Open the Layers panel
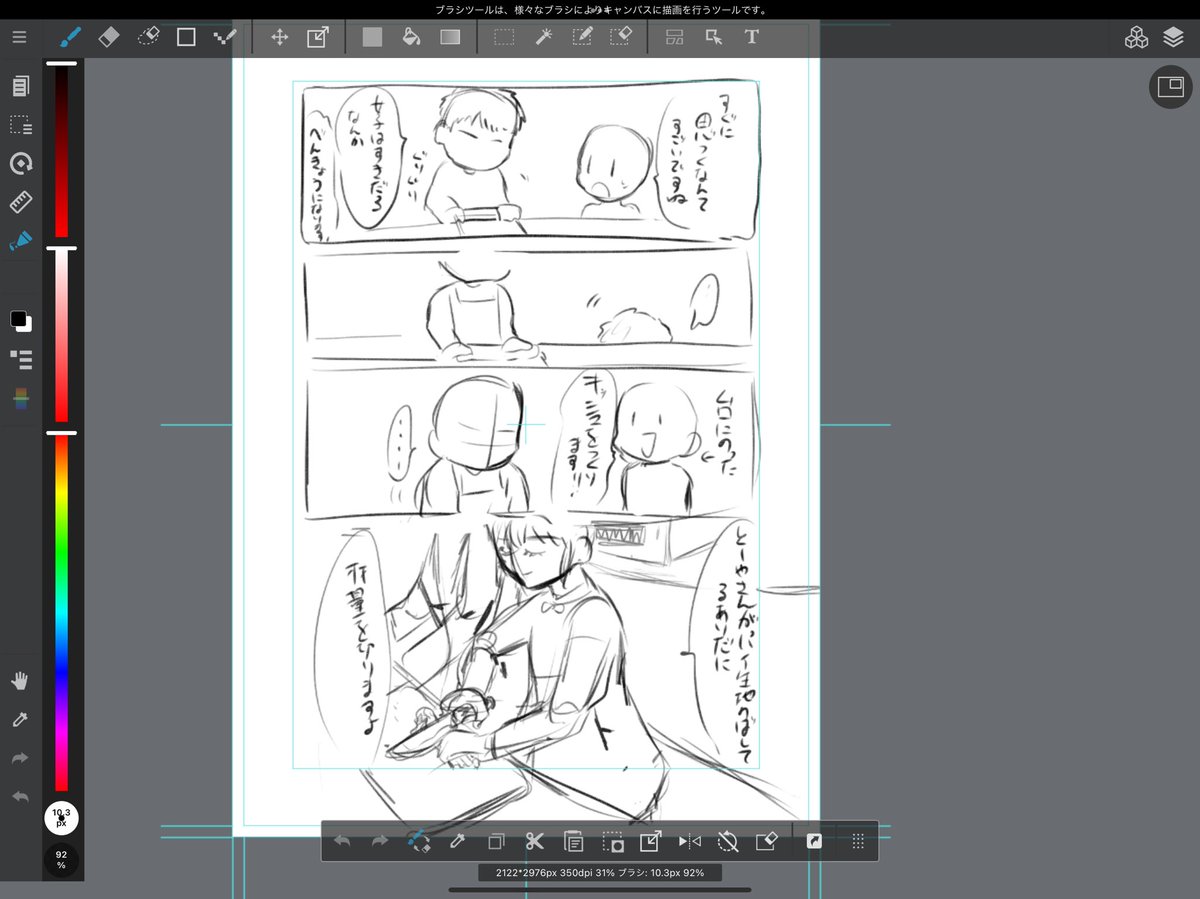Screen dimensions: 1200x899 [1173, 38]
